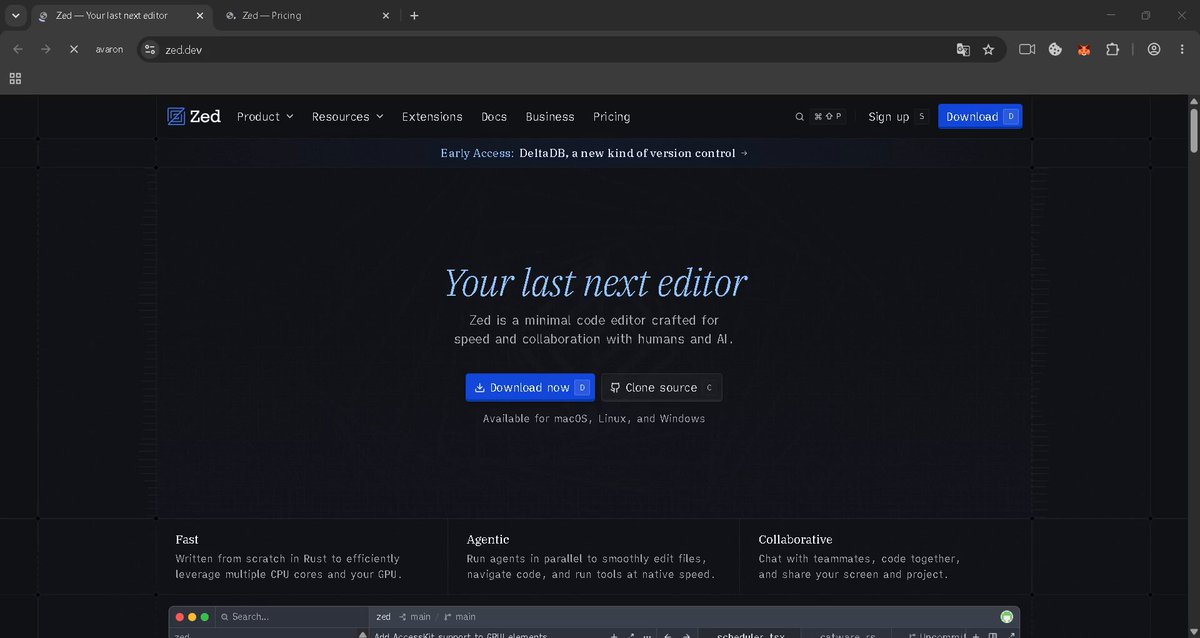The width and height of the screenshot is (1200, 638).
Task: Open the Chrome three-dot menu
Action: coord(1182,49)
